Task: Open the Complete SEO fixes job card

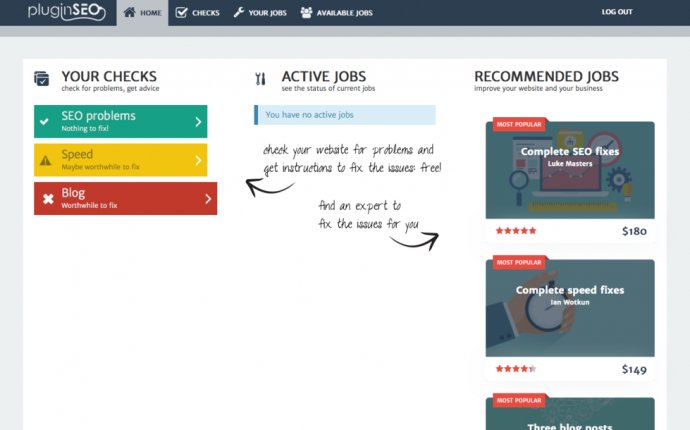Action: click(x=570, y=170)
